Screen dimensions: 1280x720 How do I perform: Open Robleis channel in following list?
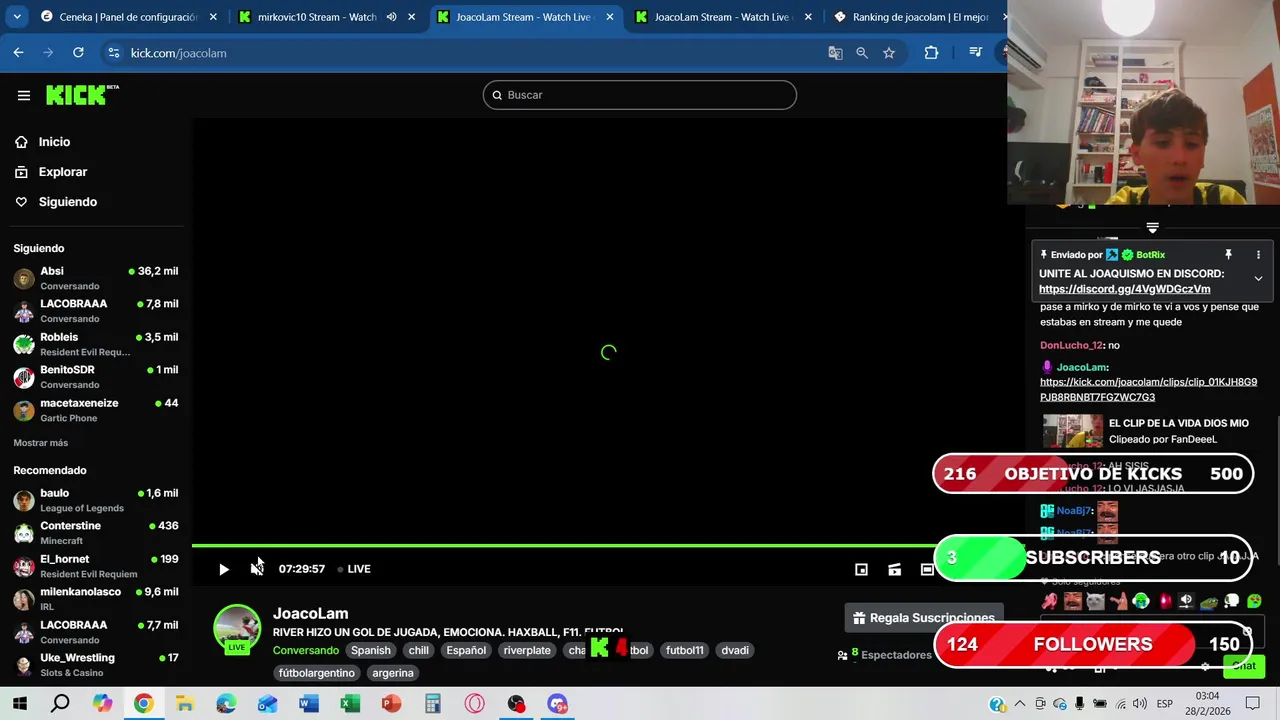(96, 344)
